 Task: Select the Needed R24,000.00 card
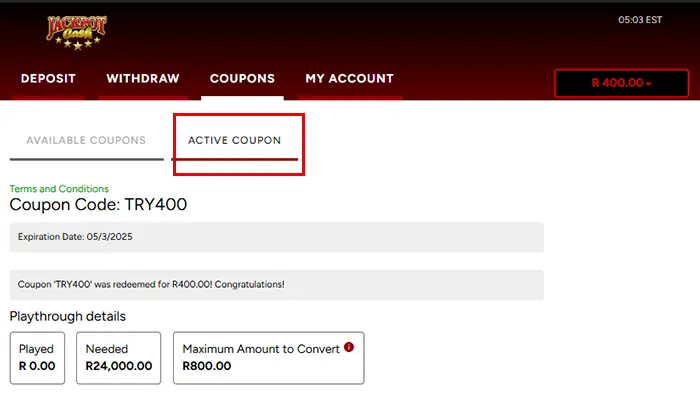click(x=119, y=358)
